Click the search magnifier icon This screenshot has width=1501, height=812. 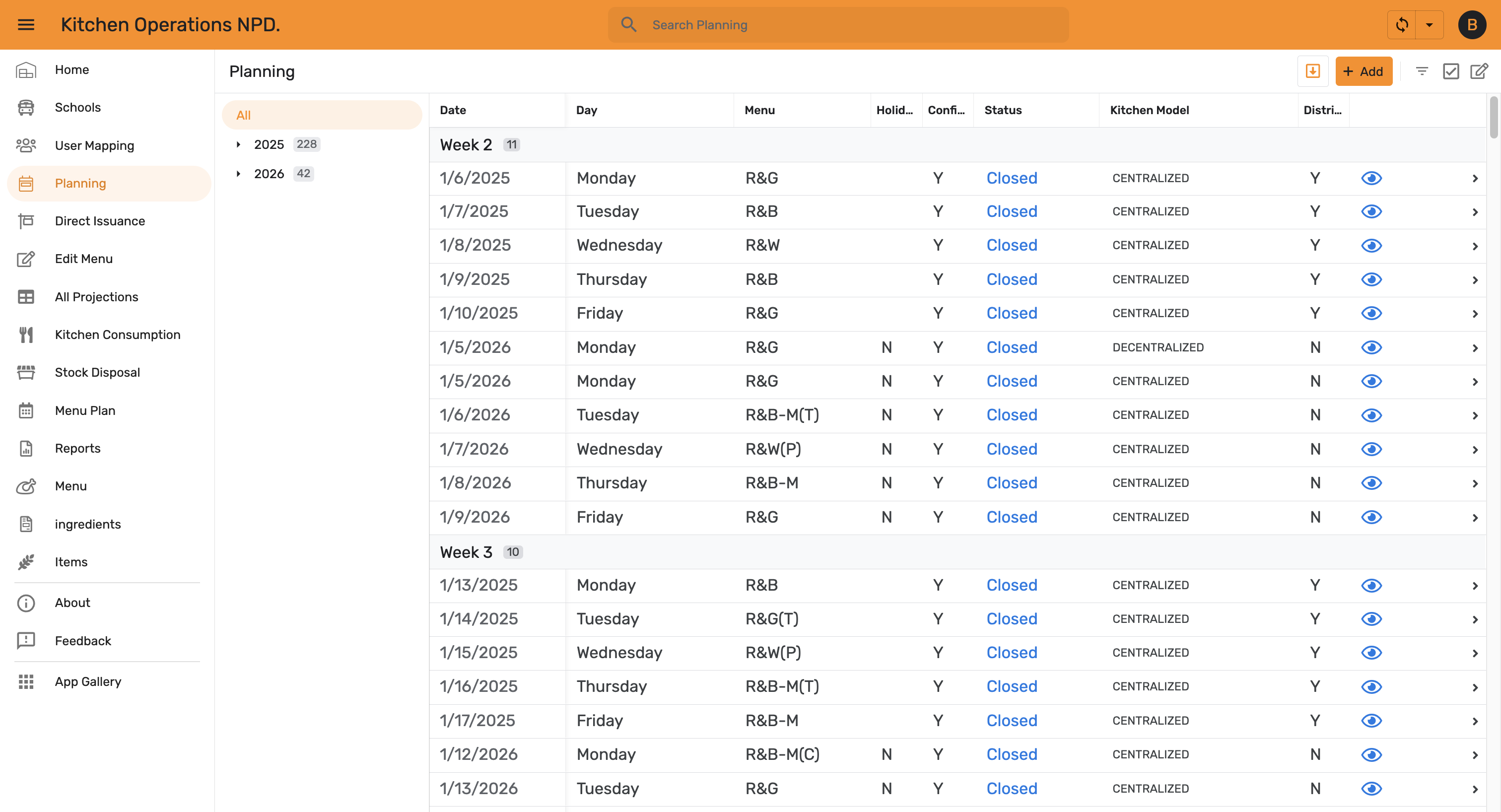click(629, 24)
